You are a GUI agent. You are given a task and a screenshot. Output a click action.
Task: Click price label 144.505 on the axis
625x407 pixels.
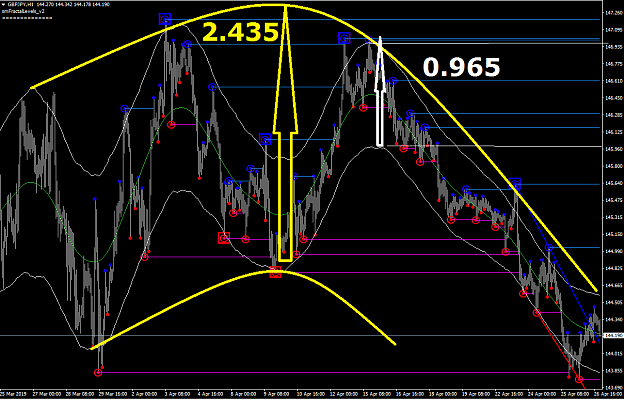point(614,302)
